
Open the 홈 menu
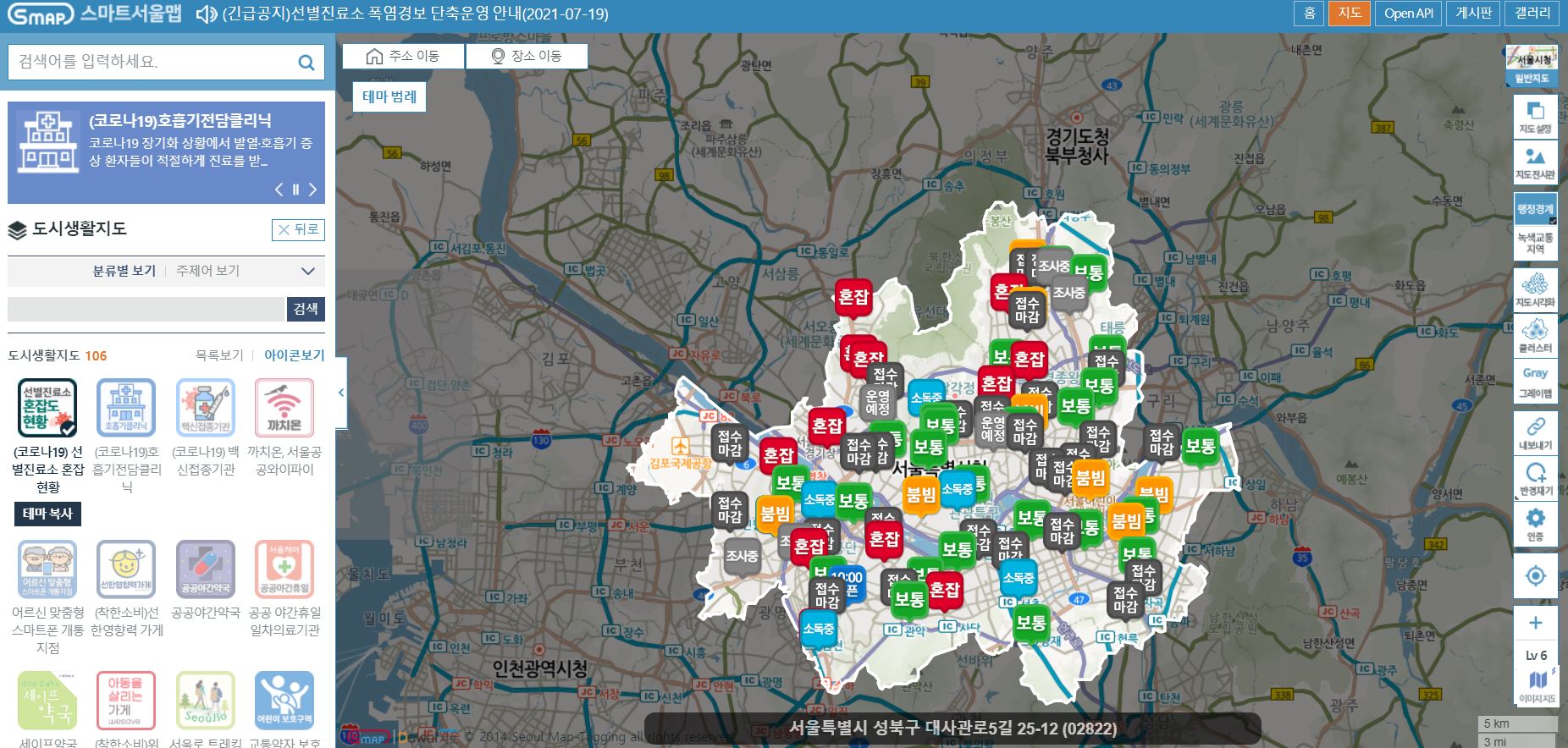(1309, 14)
